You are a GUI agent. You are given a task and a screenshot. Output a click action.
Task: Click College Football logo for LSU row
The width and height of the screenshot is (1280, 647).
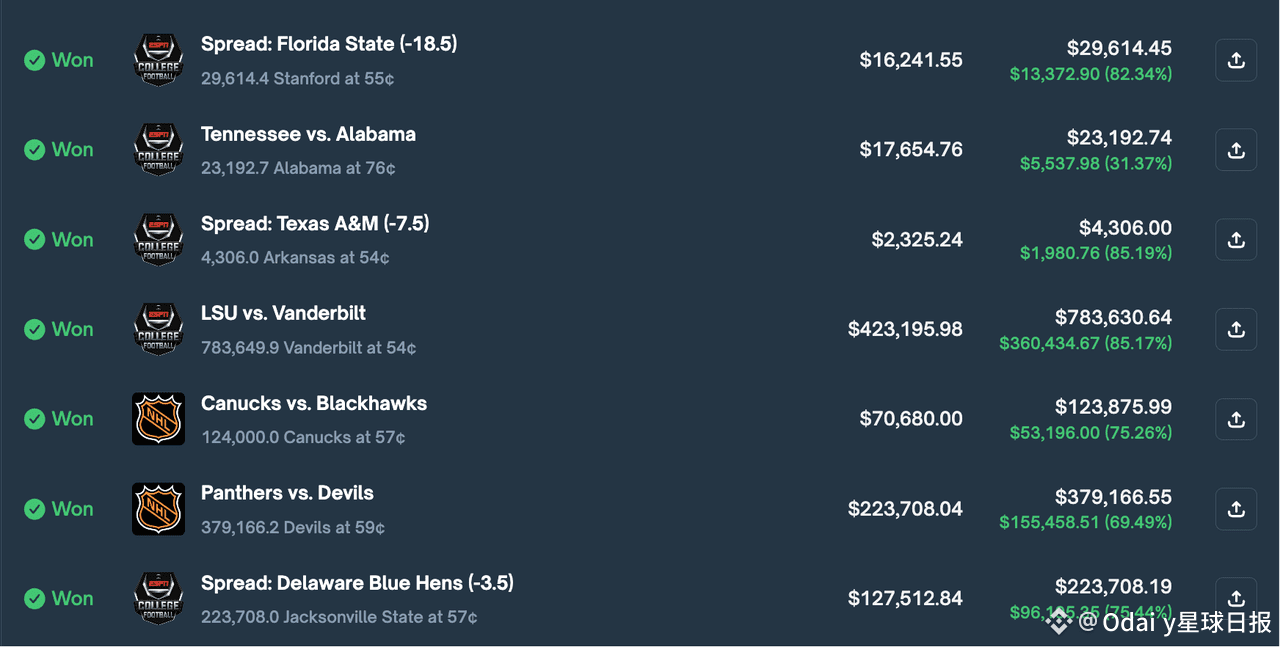158,329
